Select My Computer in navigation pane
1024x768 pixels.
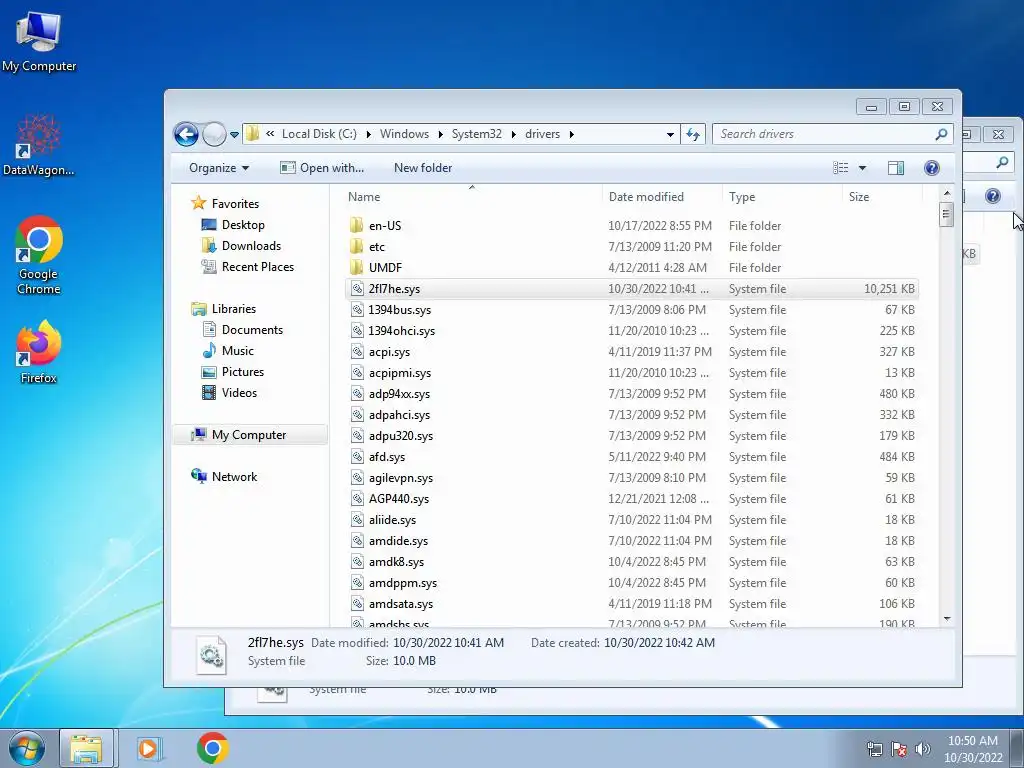point(249,435)
